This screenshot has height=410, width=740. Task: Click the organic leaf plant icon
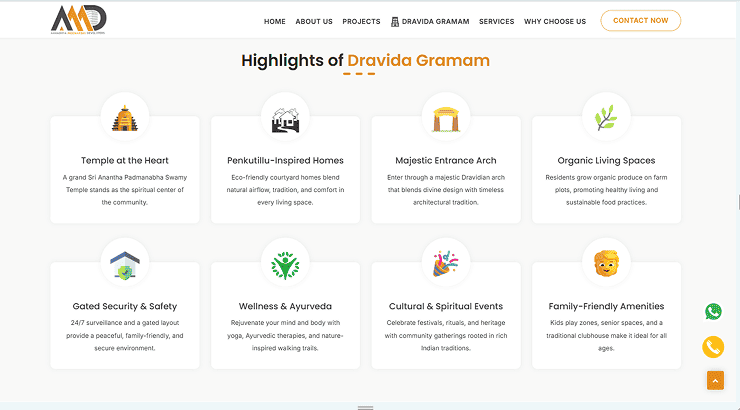(x=606, y=118)
